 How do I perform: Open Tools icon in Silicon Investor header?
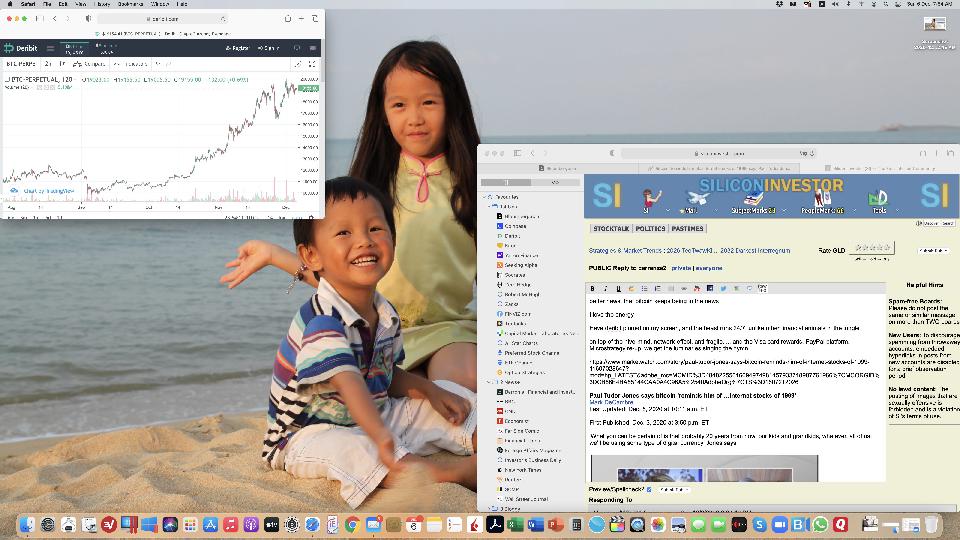[878, 198]
